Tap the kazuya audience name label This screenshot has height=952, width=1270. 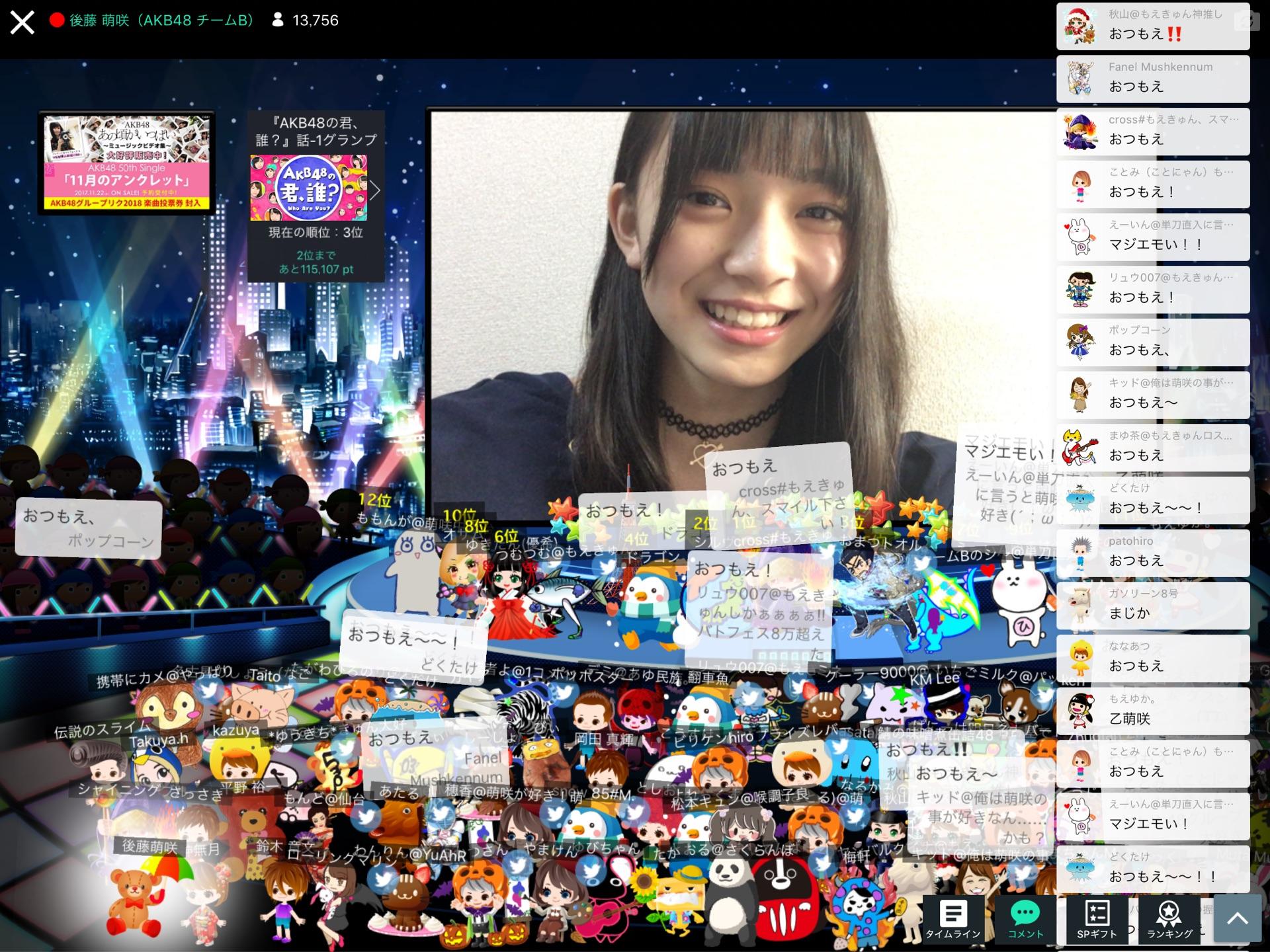235,731
